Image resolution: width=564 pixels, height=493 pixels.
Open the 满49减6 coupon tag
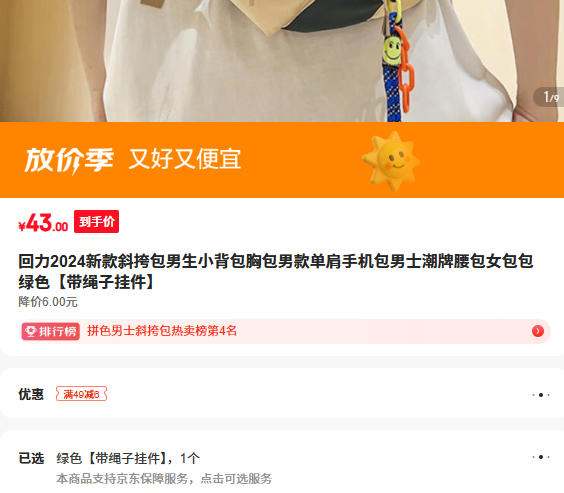[x=81, y=394]
